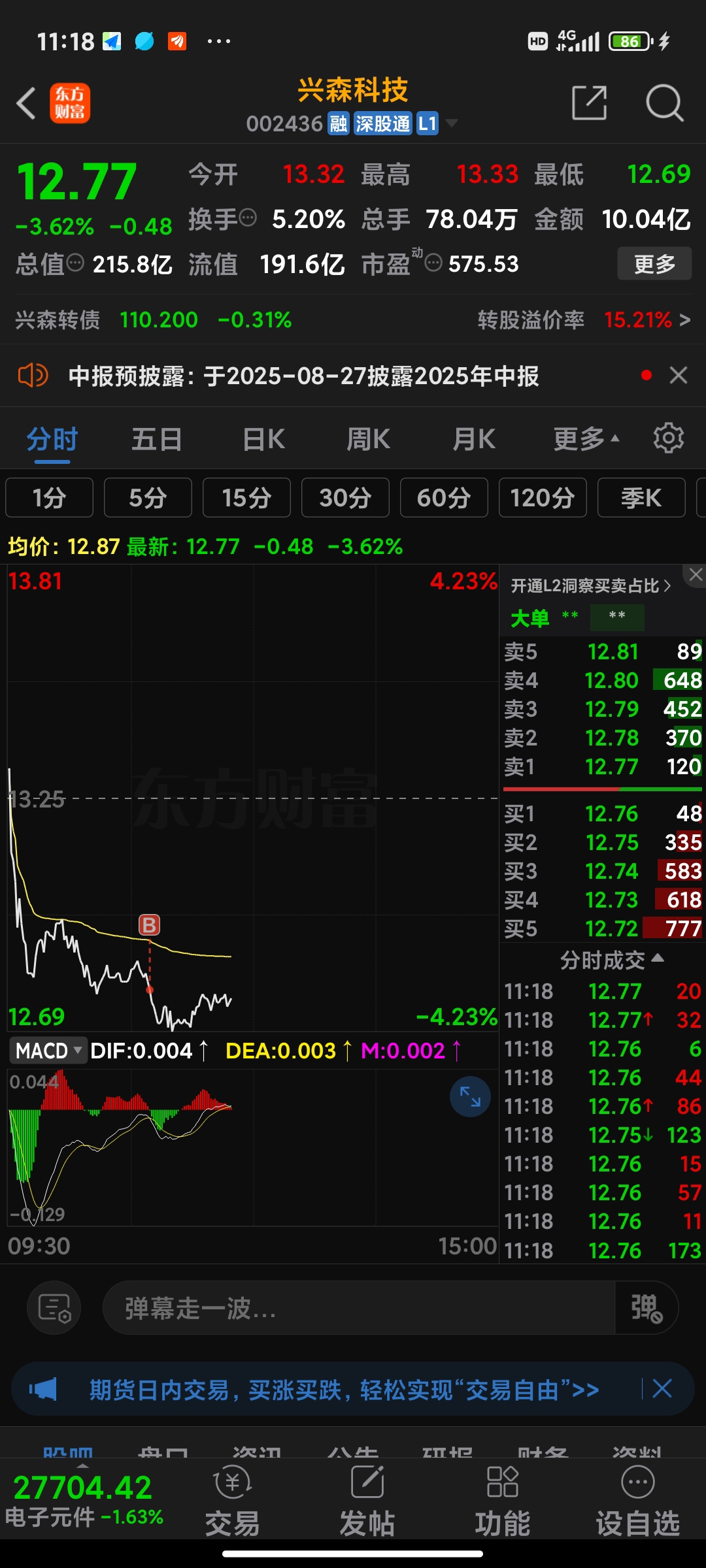Open the 交易 trade icon
Screen dimensions: 706x1568
coord(233,1501)
